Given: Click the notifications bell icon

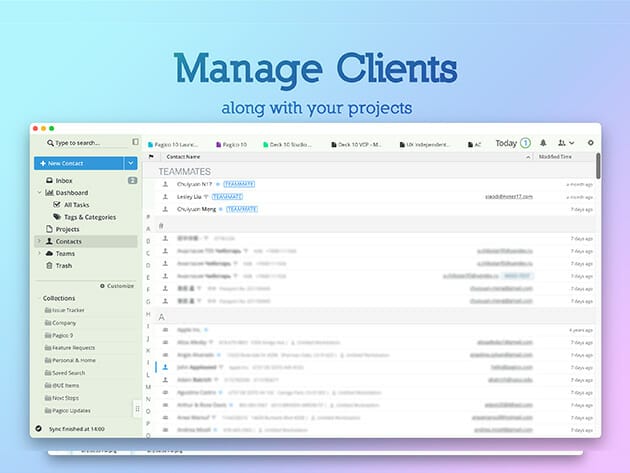Looking at the screenshot, I should click(543, 143).
